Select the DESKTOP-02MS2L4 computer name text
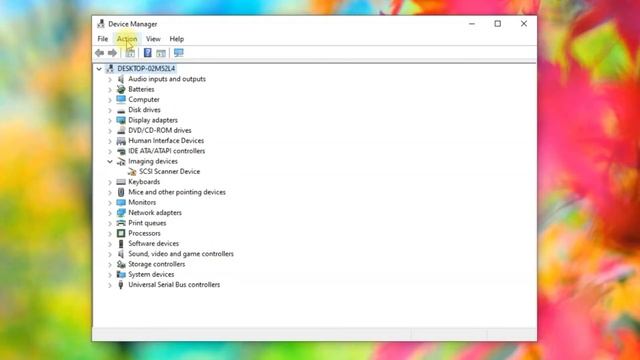Screen dimensions: 640x360 coord(146,69)
